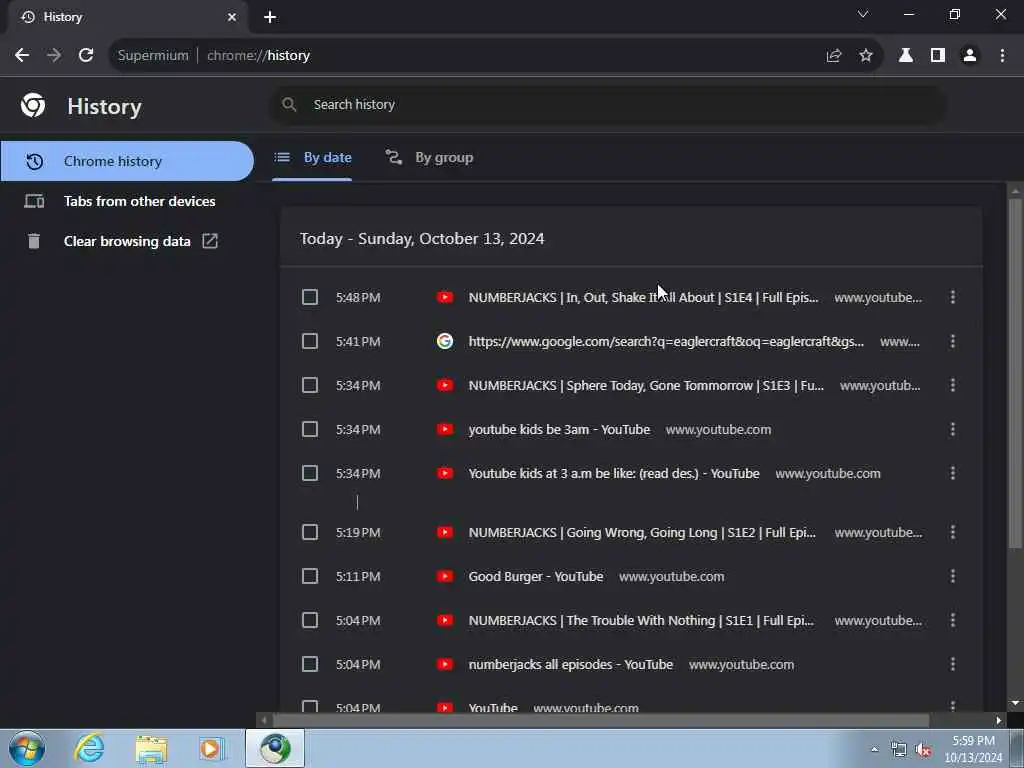Open actions menu for Youtube kids at 3 a.m
The image size is (1024, 768).
(953, 473)
